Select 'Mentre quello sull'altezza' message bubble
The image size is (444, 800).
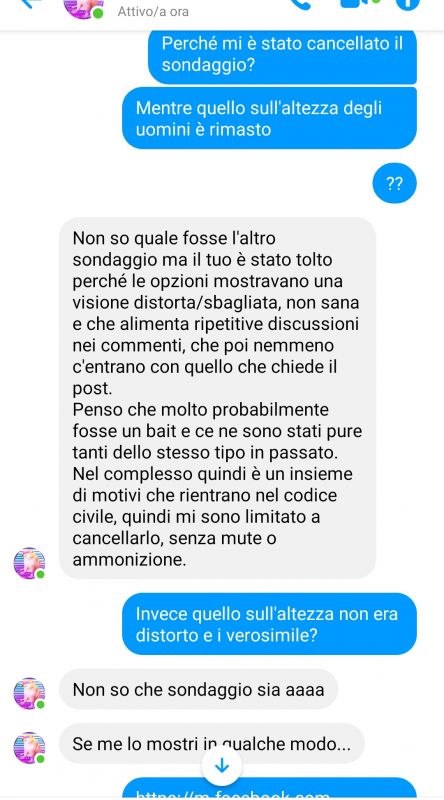(269, 118)
